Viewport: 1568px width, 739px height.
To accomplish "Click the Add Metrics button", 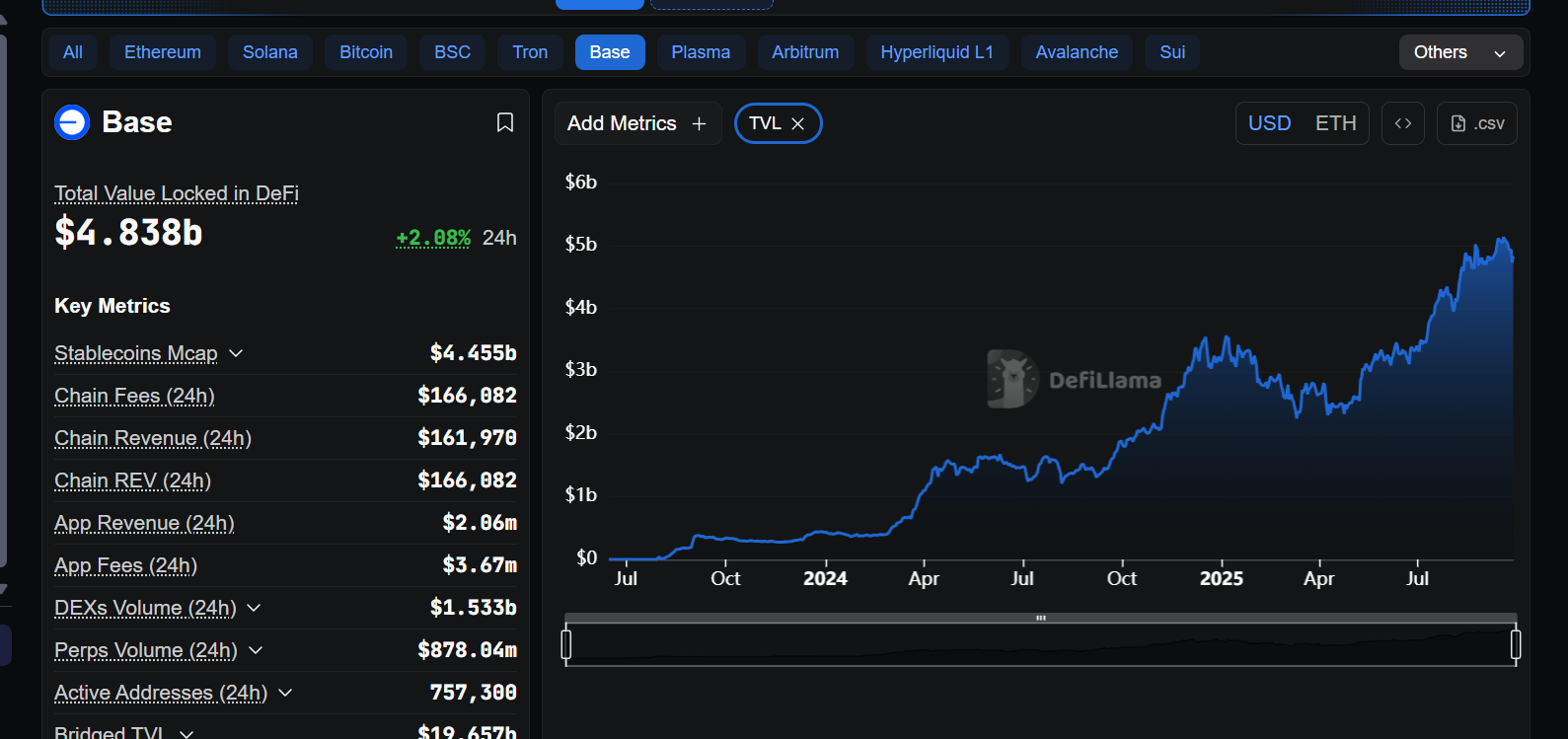I will 637,123.
